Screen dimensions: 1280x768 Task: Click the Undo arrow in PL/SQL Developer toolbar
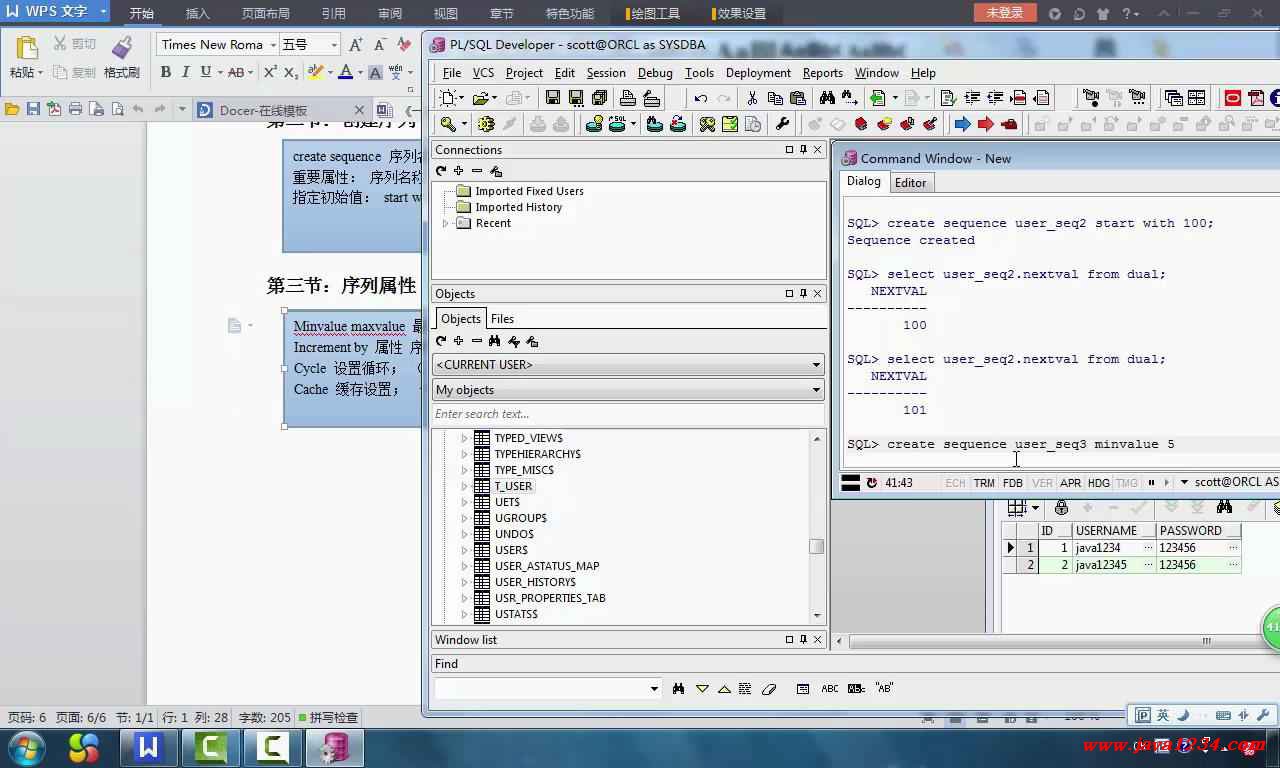pyautogui.click(x=700, y=98)
